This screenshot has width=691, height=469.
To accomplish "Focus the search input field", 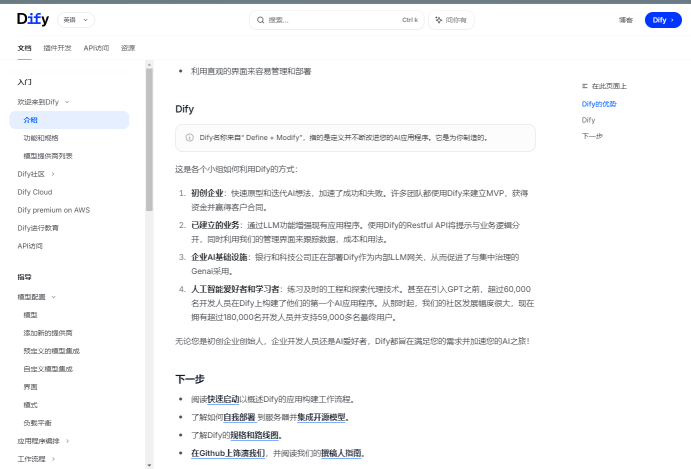I will pyautogui.click(x=337, y=20).
